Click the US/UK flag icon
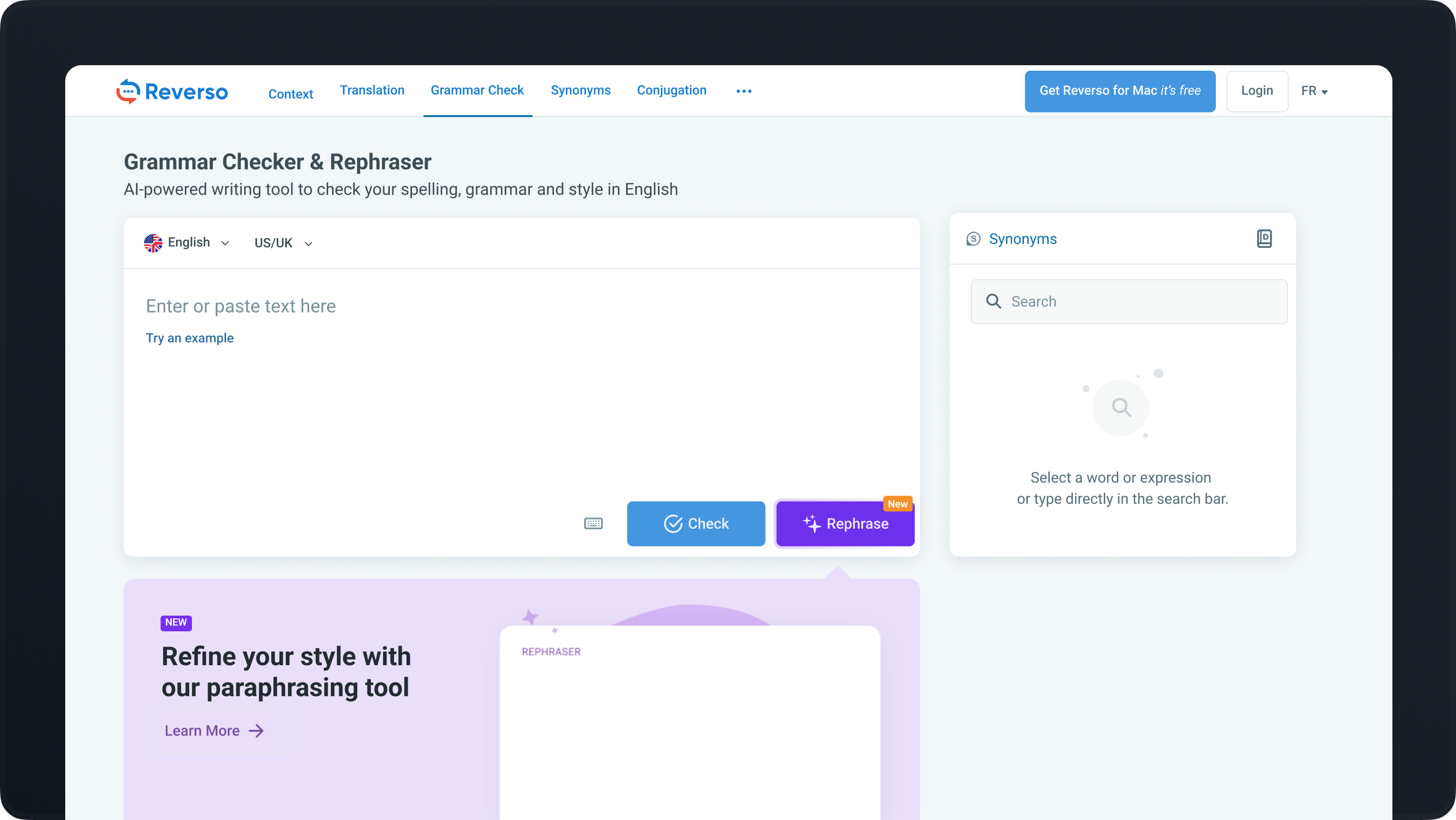Screen dimensions: 1456x820 coord(153,243)
